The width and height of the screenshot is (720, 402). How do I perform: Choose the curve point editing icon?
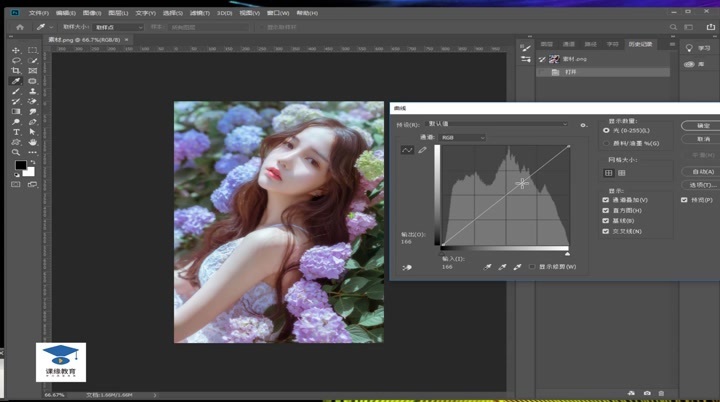408,150
